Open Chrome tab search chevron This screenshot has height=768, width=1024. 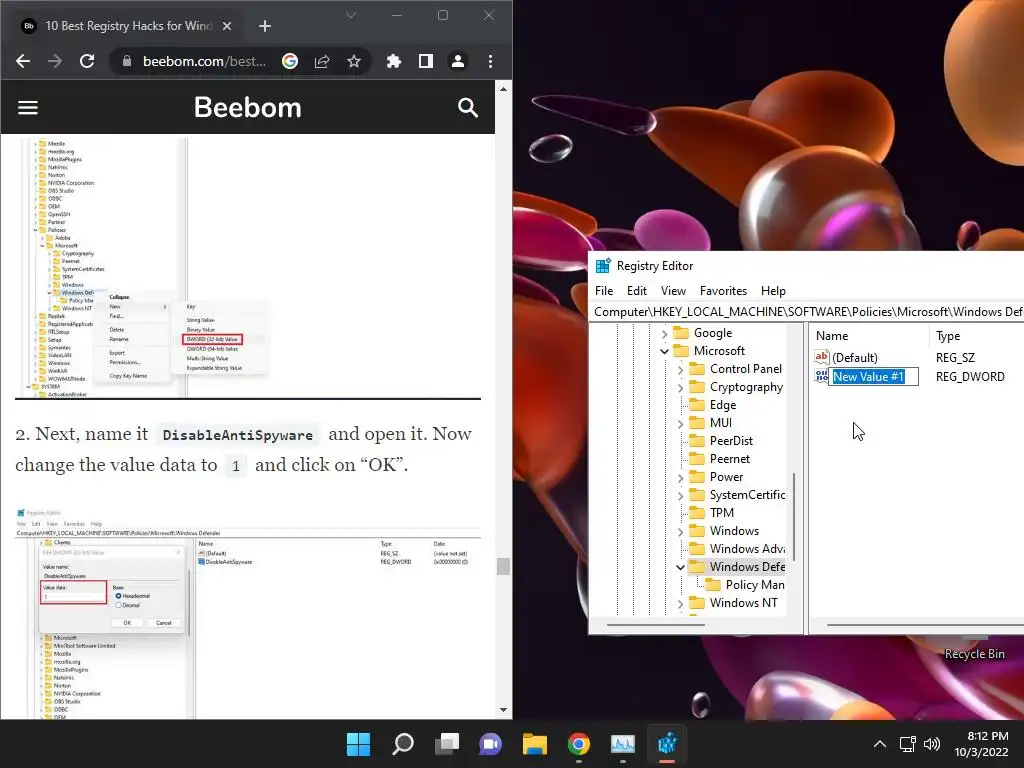pos(351,15)
